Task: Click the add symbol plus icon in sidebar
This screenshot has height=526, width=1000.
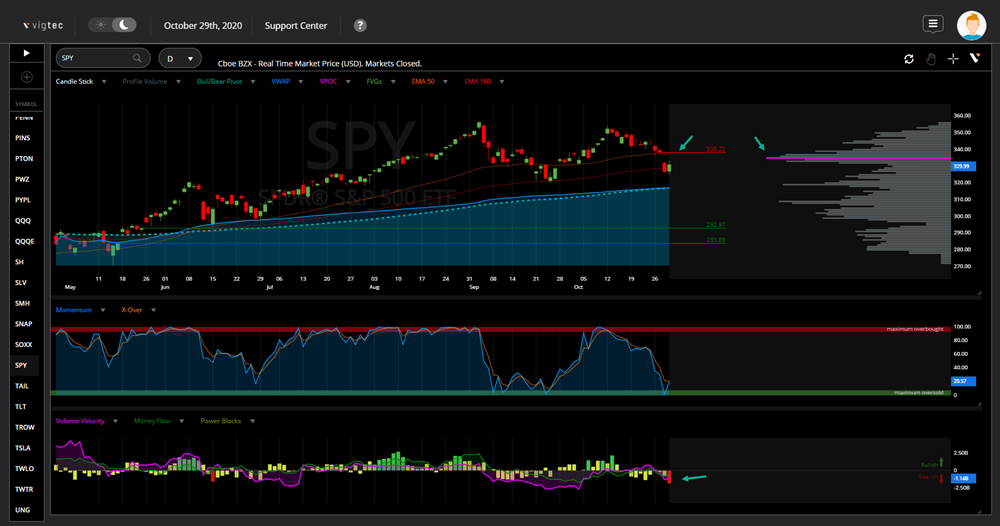Action: click(x=27, y=77)
